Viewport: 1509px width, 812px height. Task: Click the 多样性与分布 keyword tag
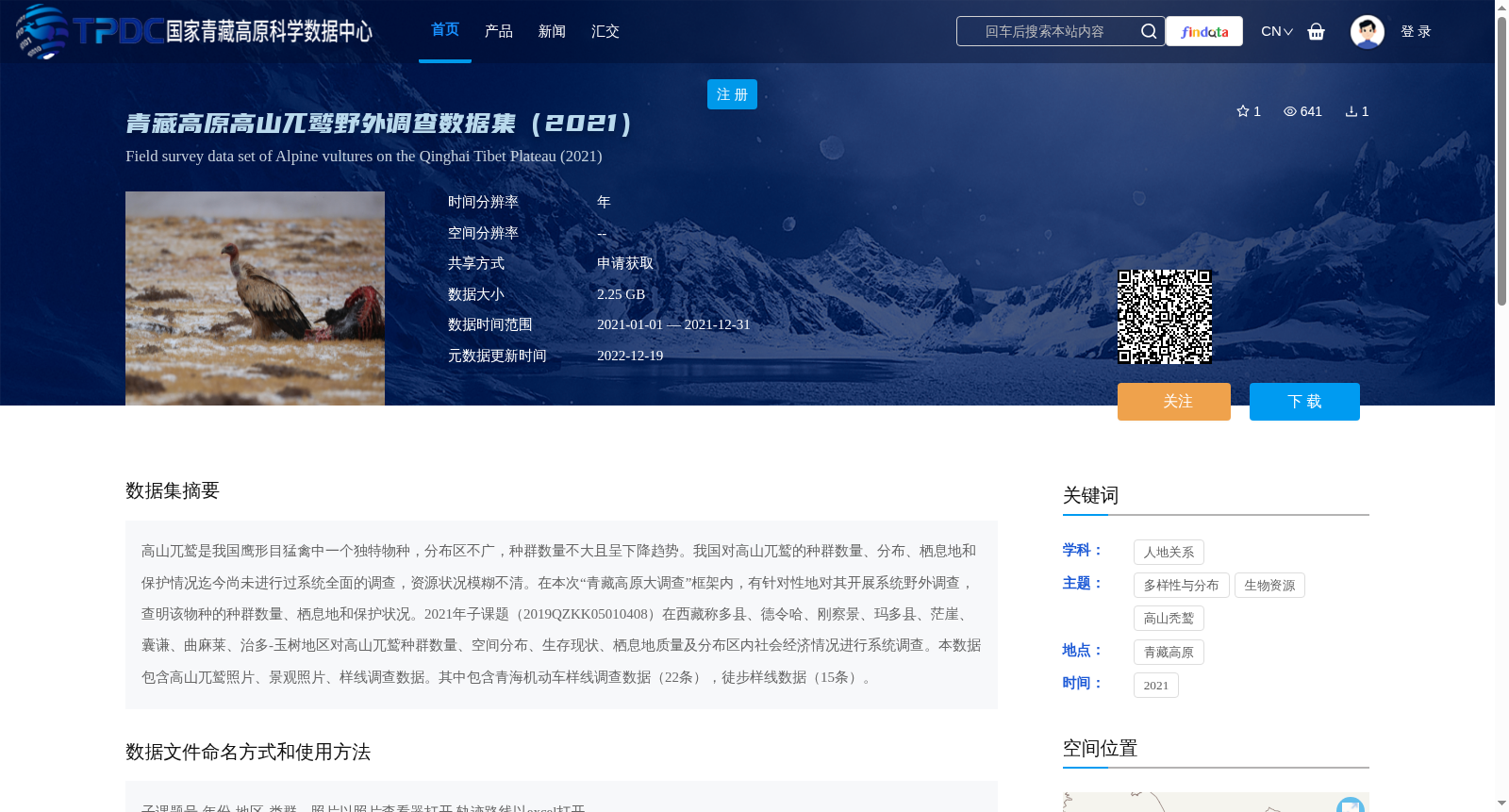[1182, 586]
